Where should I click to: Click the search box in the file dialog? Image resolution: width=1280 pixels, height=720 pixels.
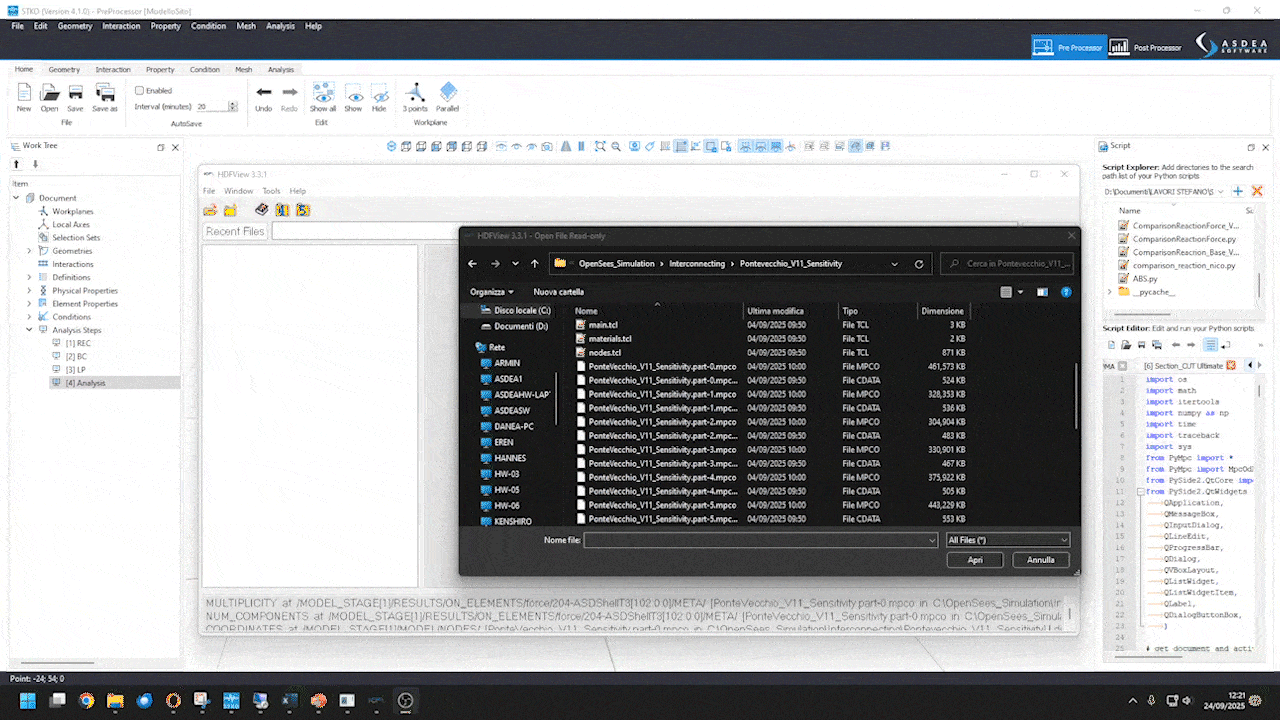(1007, 264)
